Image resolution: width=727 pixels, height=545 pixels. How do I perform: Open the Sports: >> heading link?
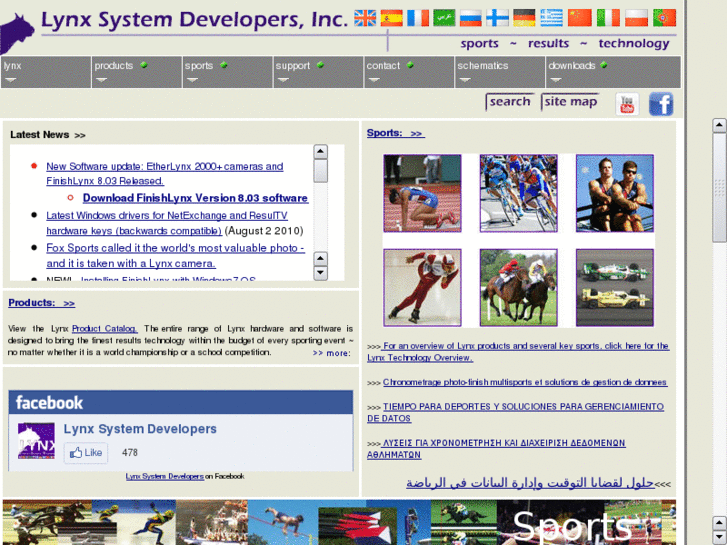395,133
